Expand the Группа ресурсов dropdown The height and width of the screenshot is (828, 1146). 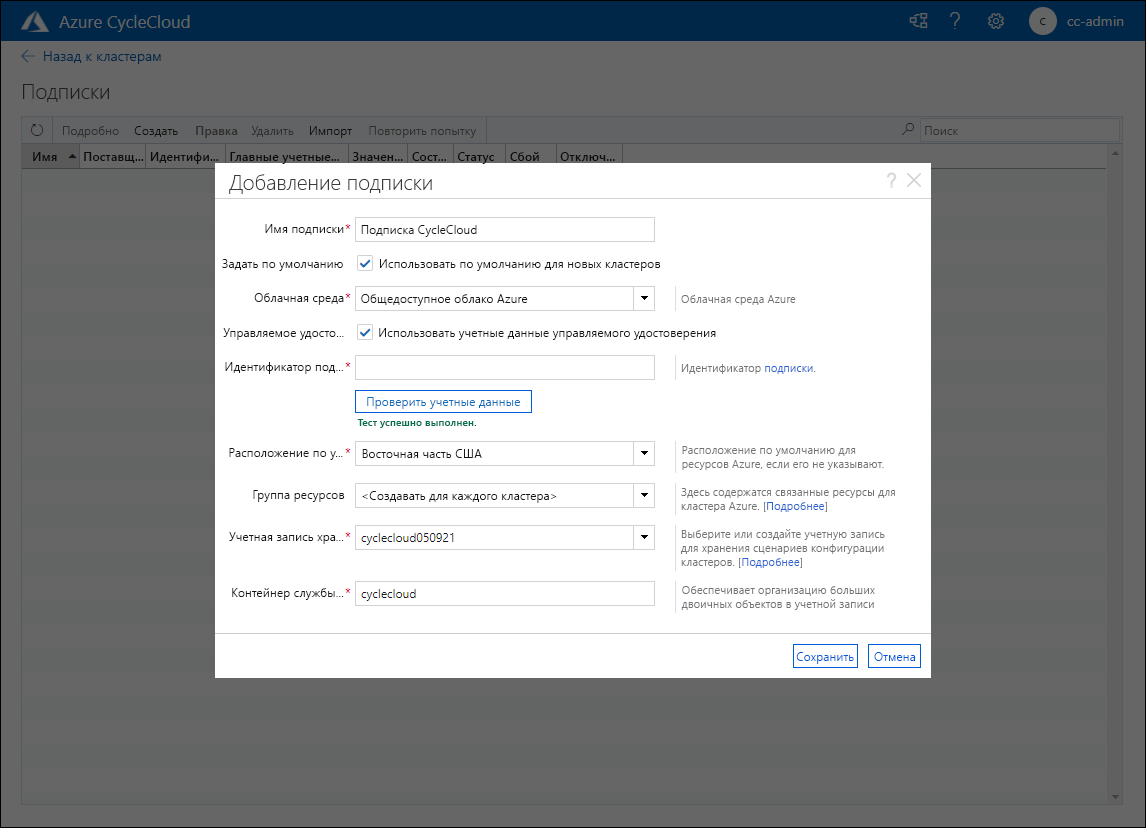coord(643,496)
